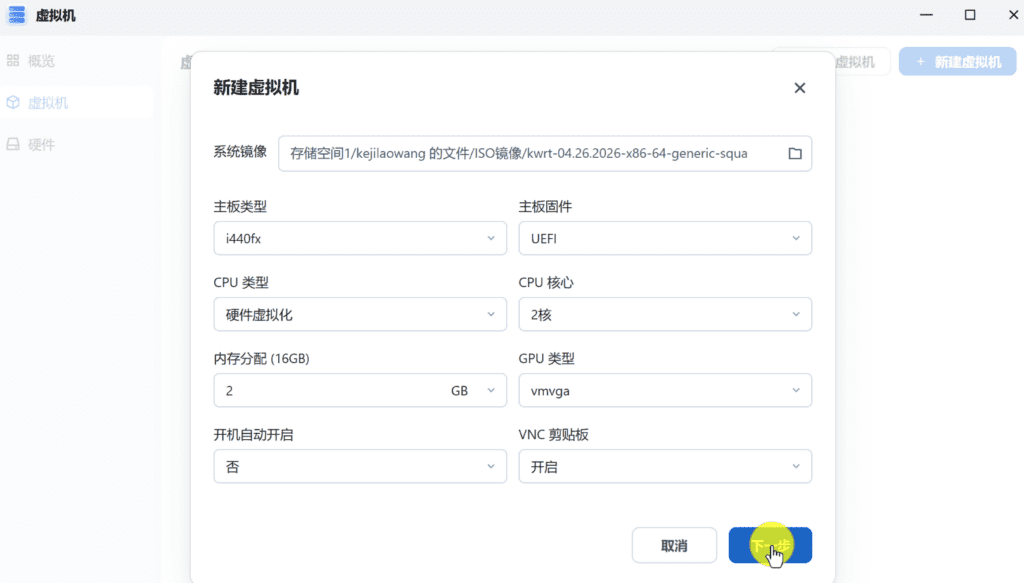Viewport: 1024px width, 583px height.
Task: Open the VNC 剪贴板 dropdown showing 开启
Action: pos(665,466)
